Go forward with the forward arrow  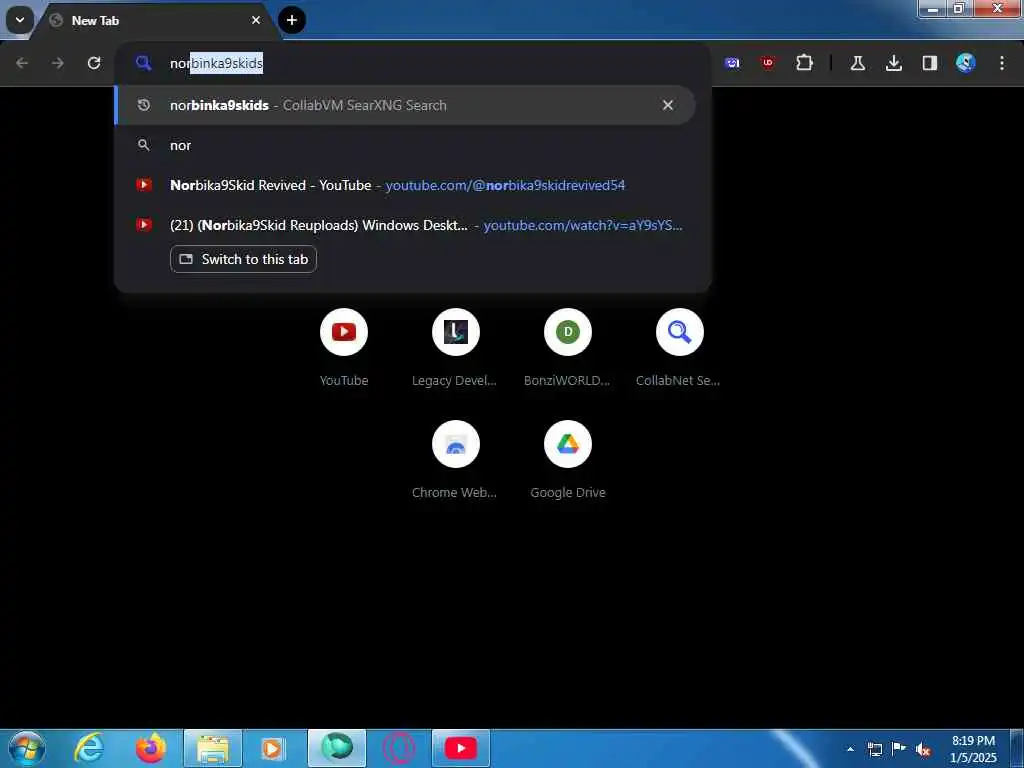pyautogui.click(x=58, y=63)
